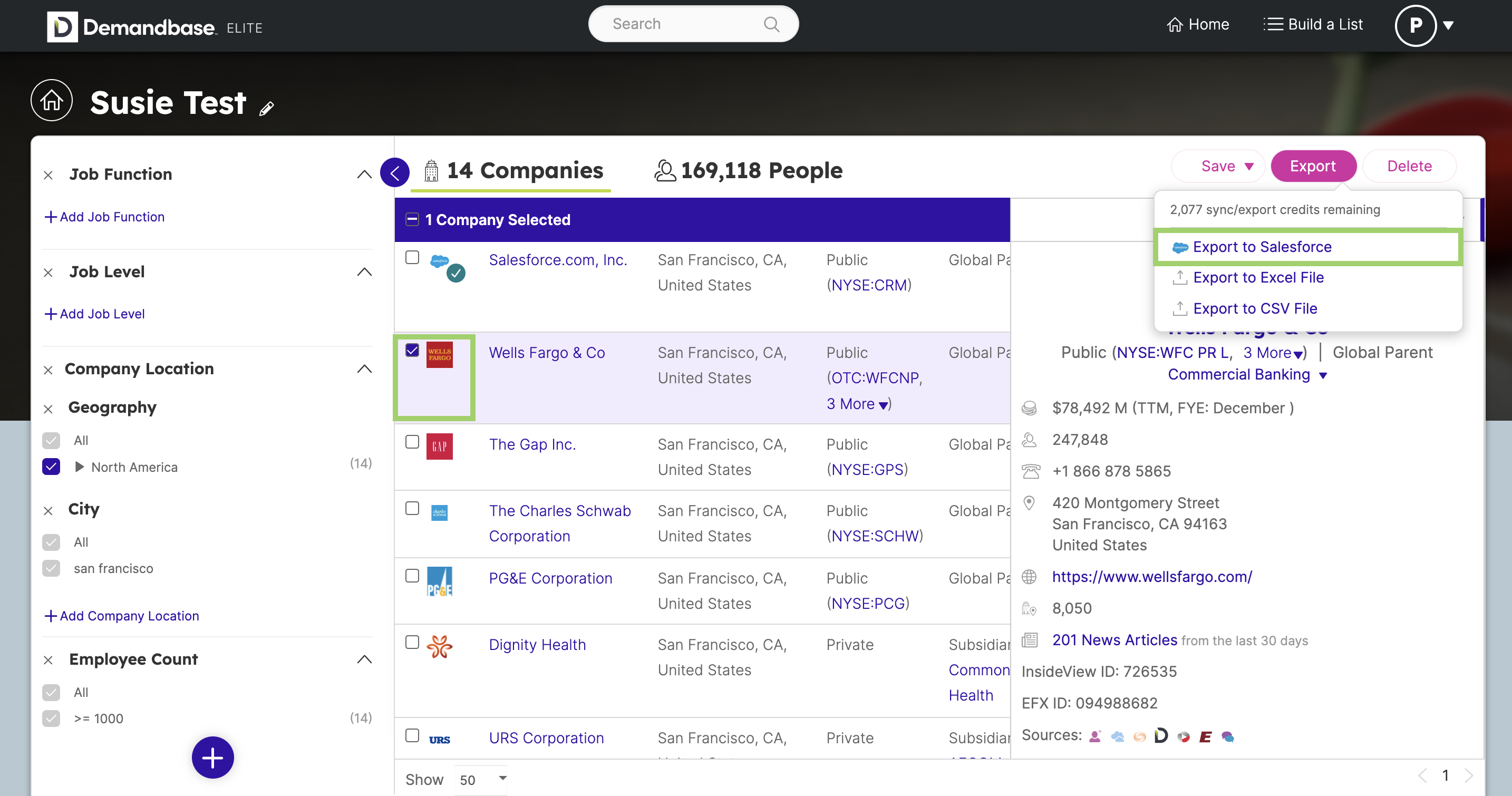Screen dimensions: 1512x796
Task: Choose Export to Salesforce
Action: pyautogui.click(x=1308, y=247)
